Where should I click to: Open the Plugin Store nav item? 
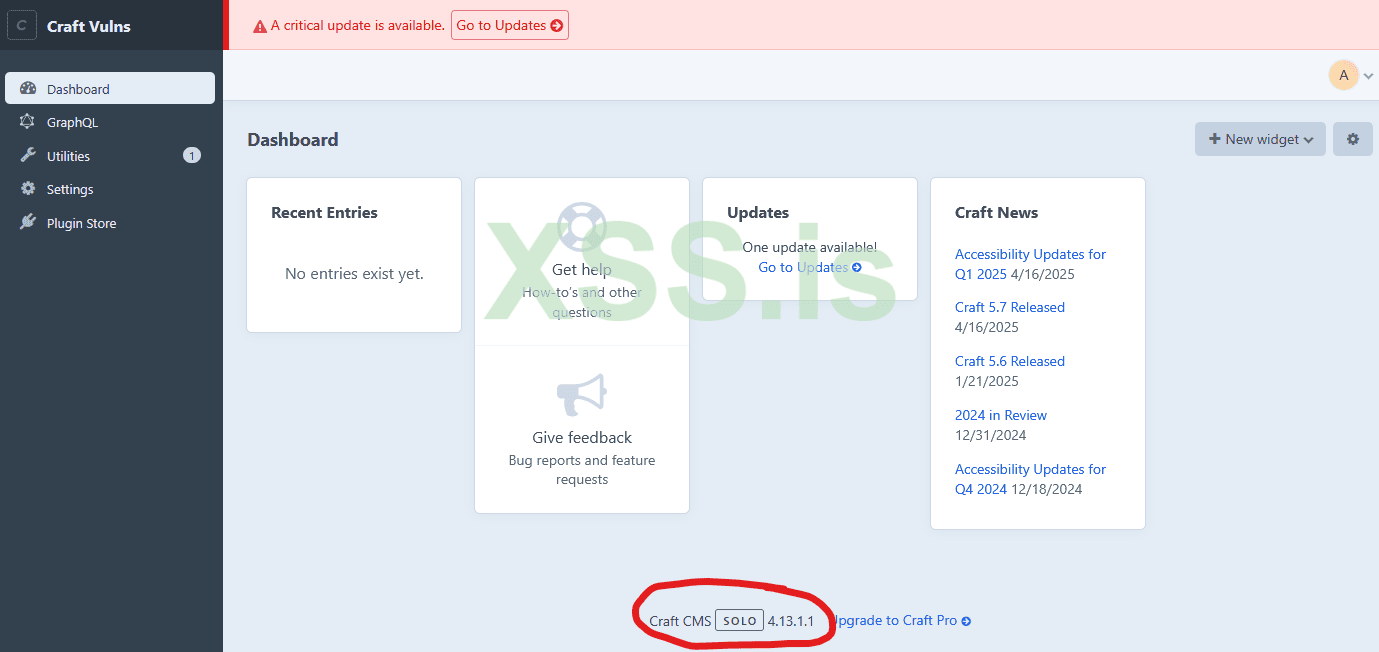coord(110,223)
